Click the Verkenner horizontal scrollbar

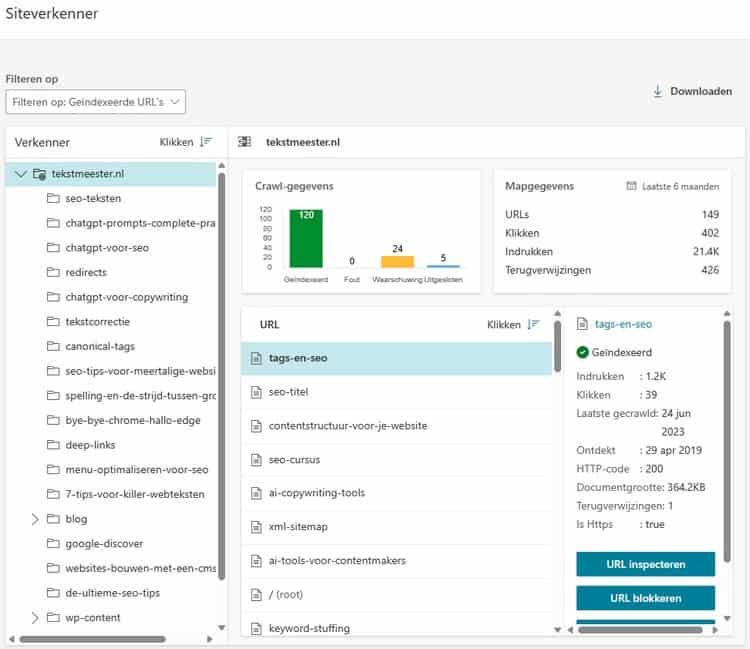[x=92, y=639]
